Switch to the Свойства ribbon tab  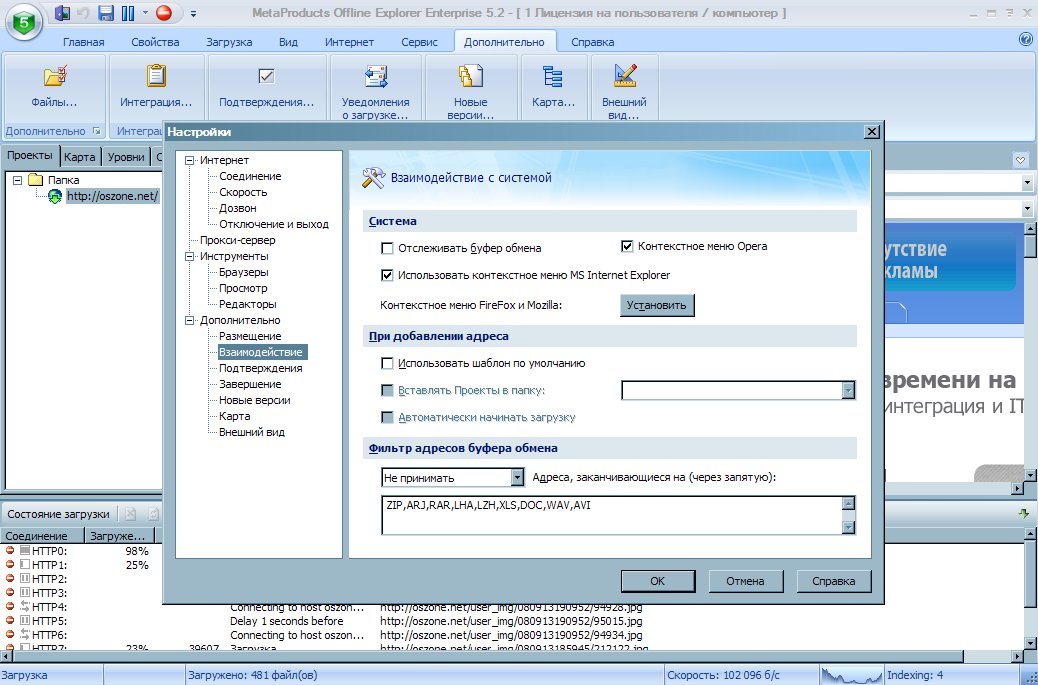(155, 42)
